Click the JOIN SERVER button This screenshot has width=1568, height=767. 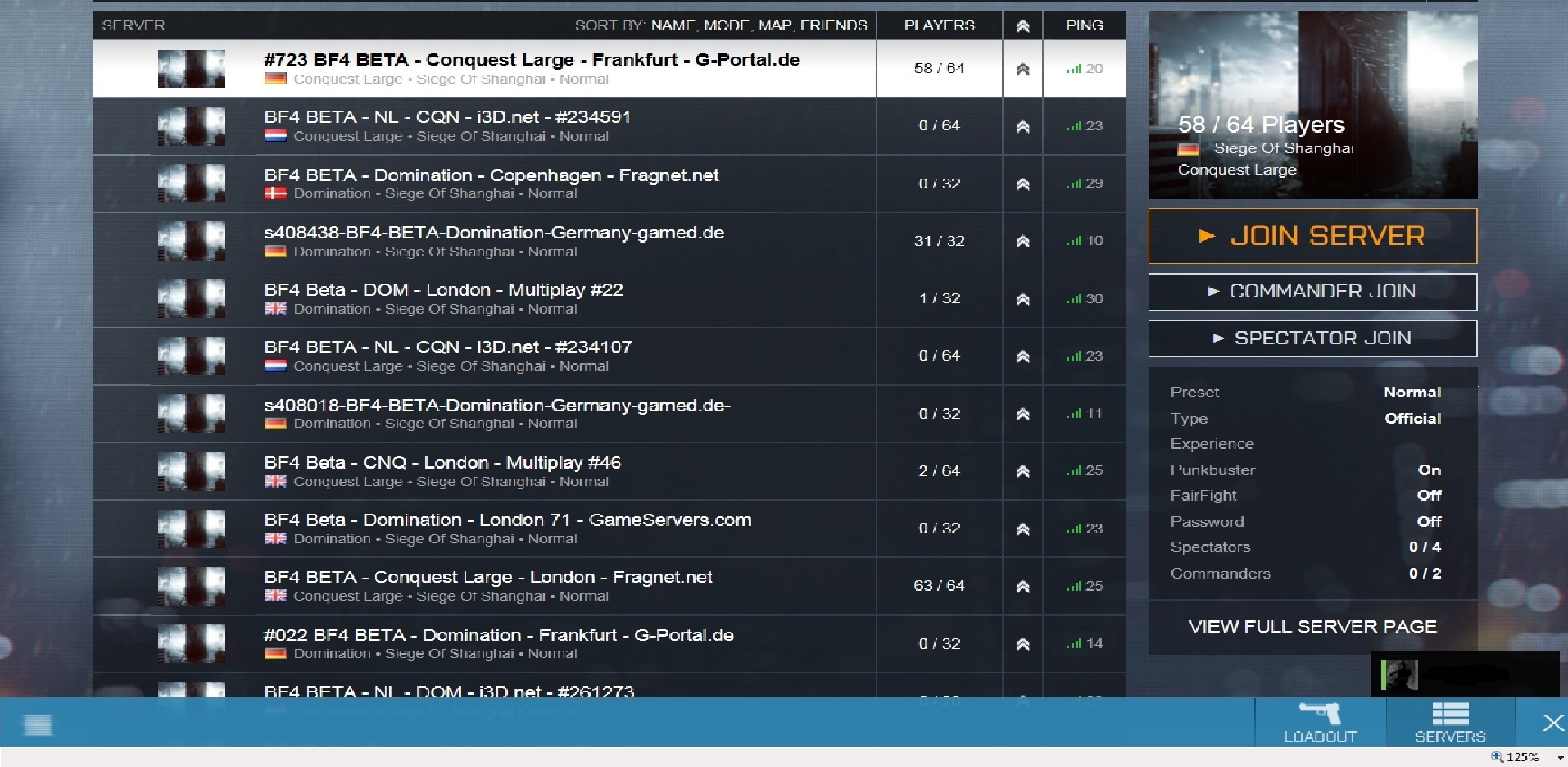point(1312,236)
